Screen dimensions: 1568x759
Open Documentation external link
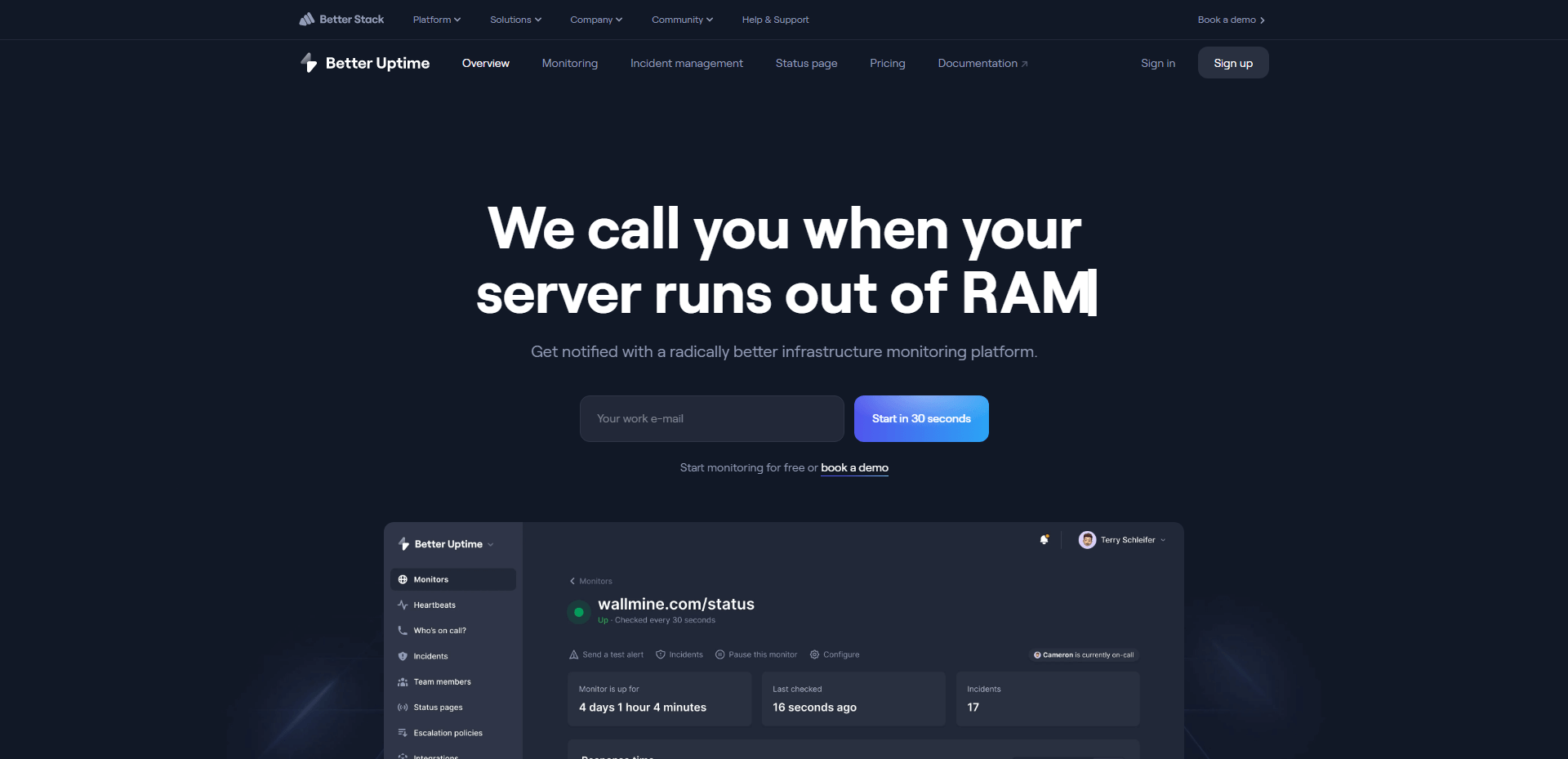[982, 63]
